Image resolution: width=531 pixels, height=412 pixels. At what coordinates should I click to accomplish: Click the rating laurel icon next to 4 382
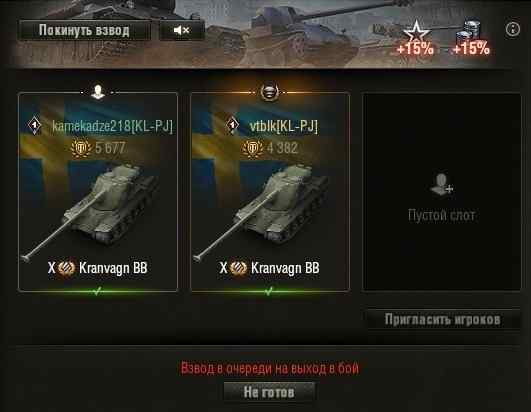(x=253, y=148)
